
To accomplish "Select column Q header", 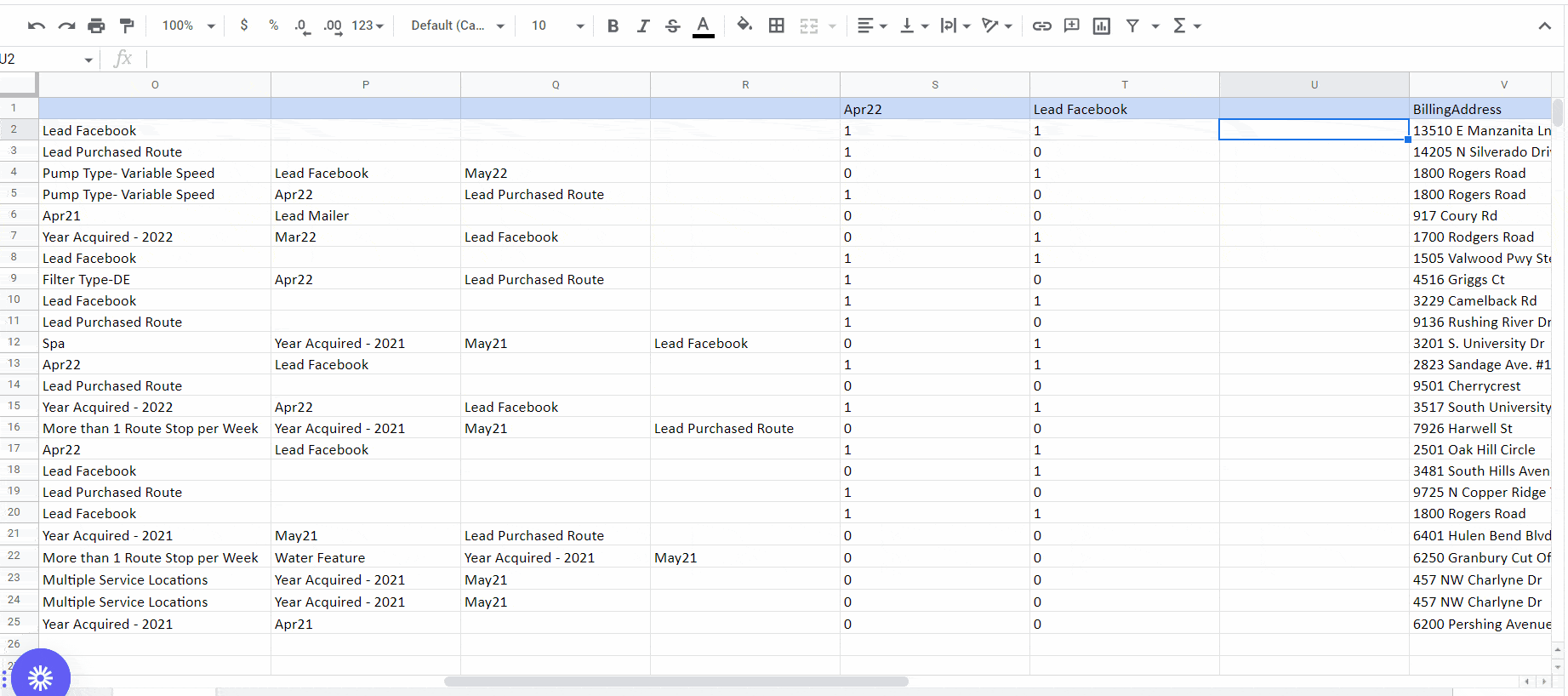I will [556, 85].
